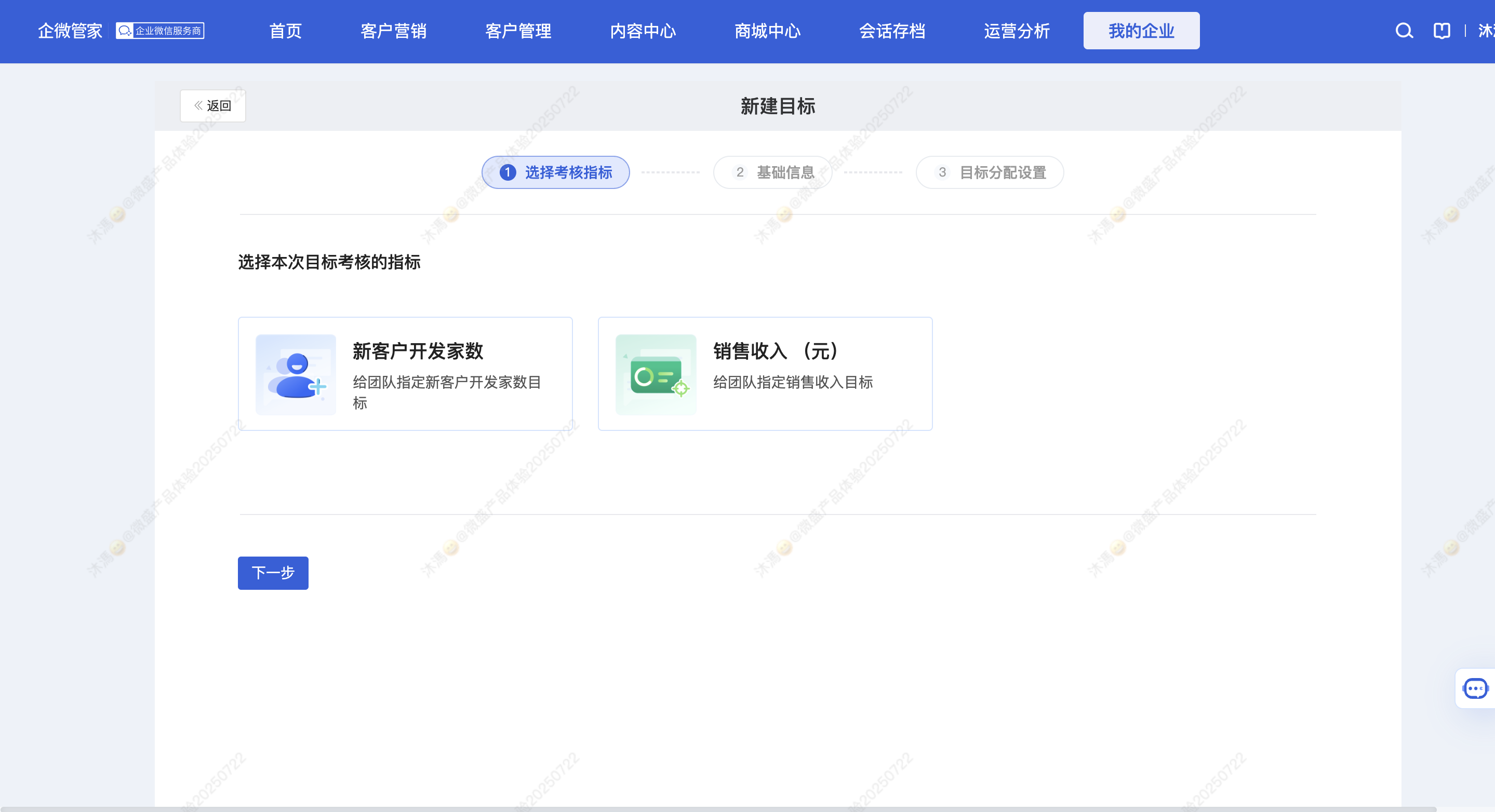Open the 运营分析 nav menu
Viewport: 1495px width, 812px height.
1018,31
